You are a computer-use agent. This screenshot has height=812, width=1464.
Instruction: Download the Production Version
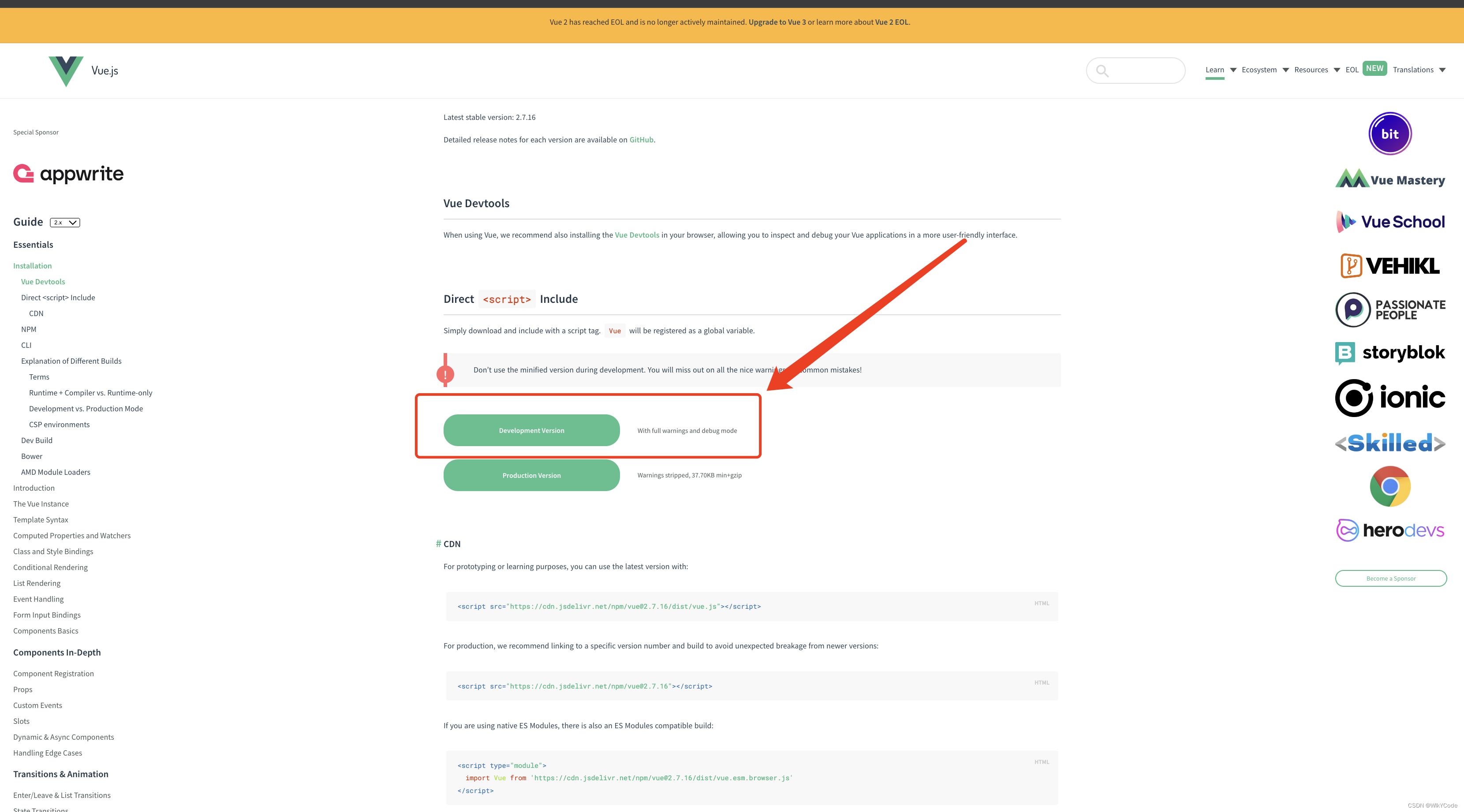point(531,475)
